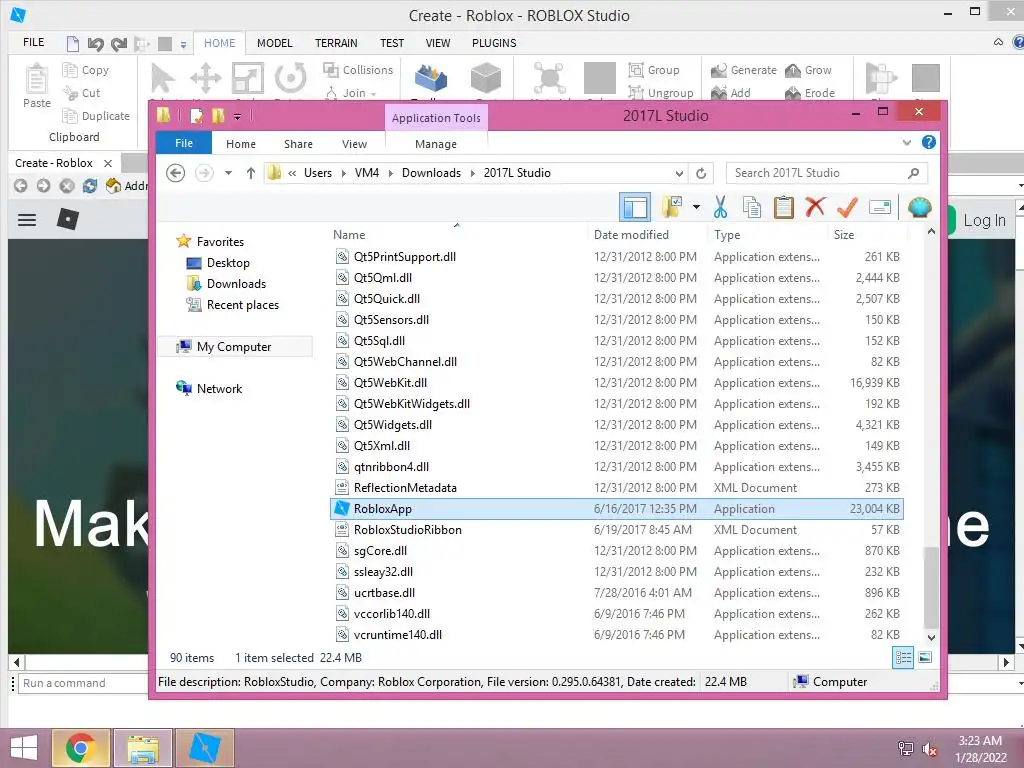Open the Explorer File tab
Viewport: 1024px width, 768px height.
click(x=184, y=143)
